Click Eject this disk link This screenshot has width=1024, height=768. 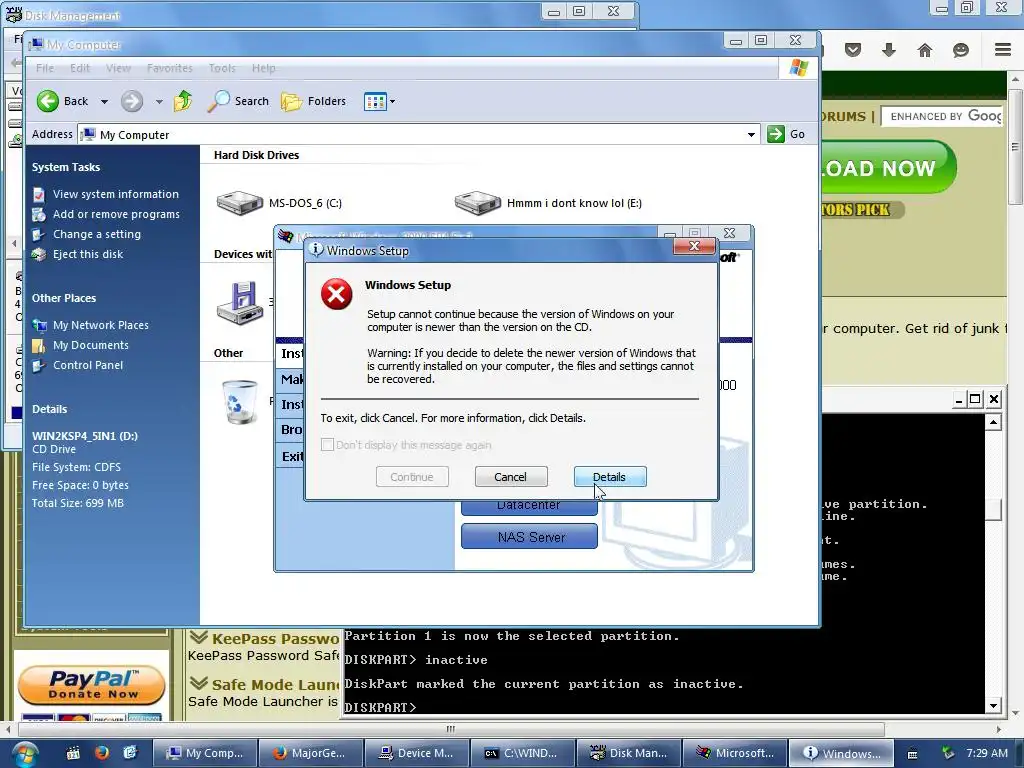point(88,254)
